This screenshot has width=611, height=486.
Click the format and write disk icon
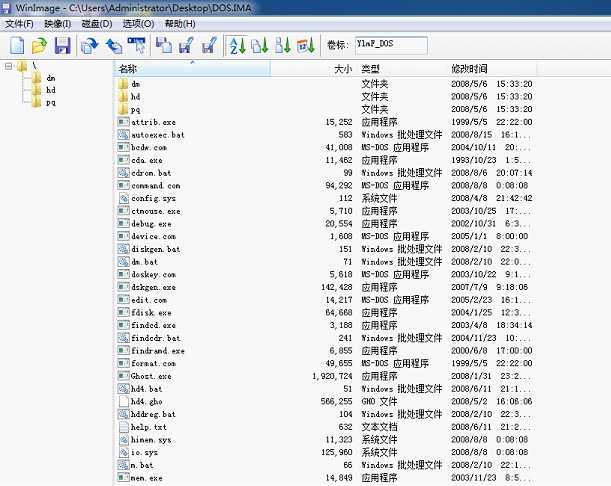pyautogui.click(x=209, y=45)
